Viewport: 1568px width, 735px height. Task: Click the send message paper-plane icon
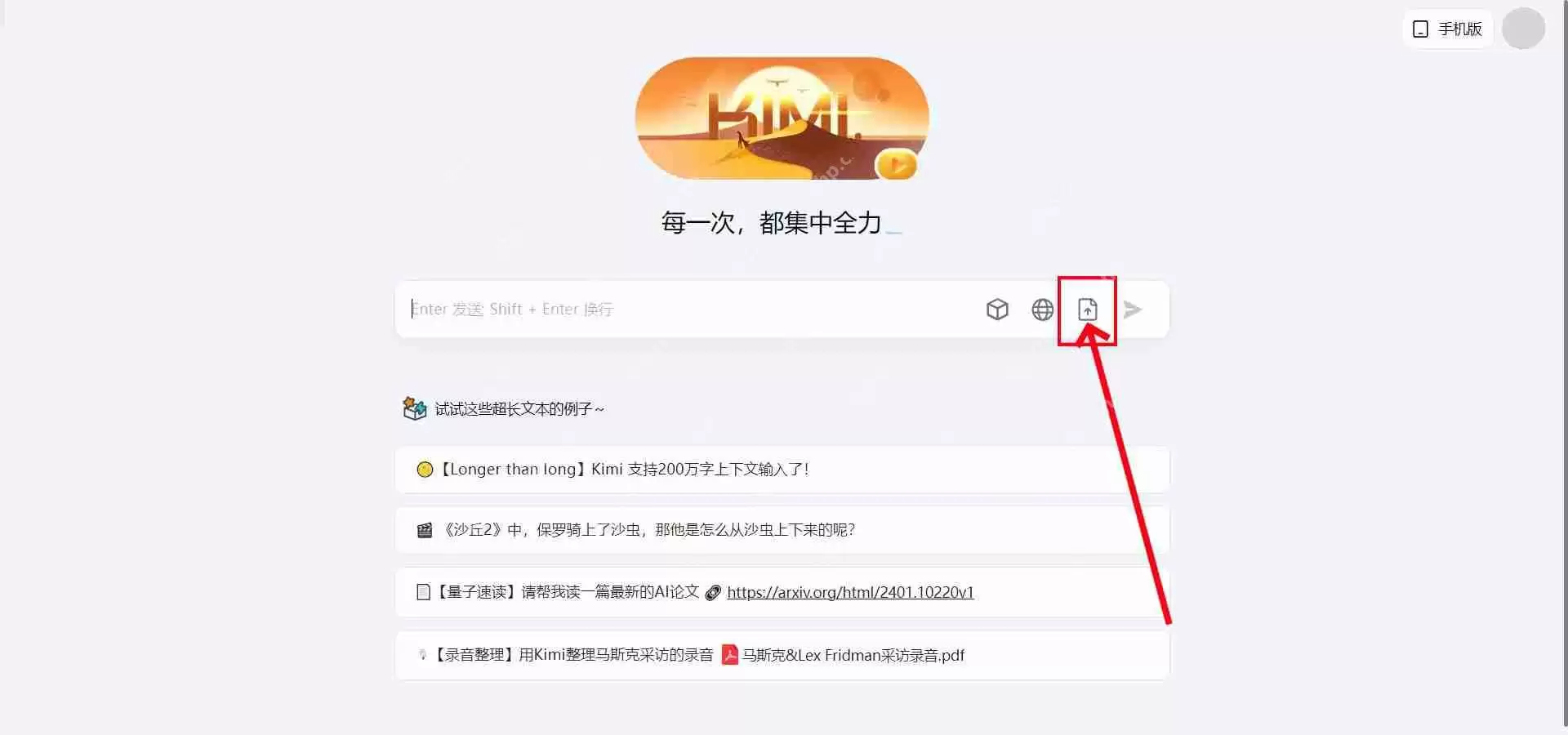tap(1133, 309)
